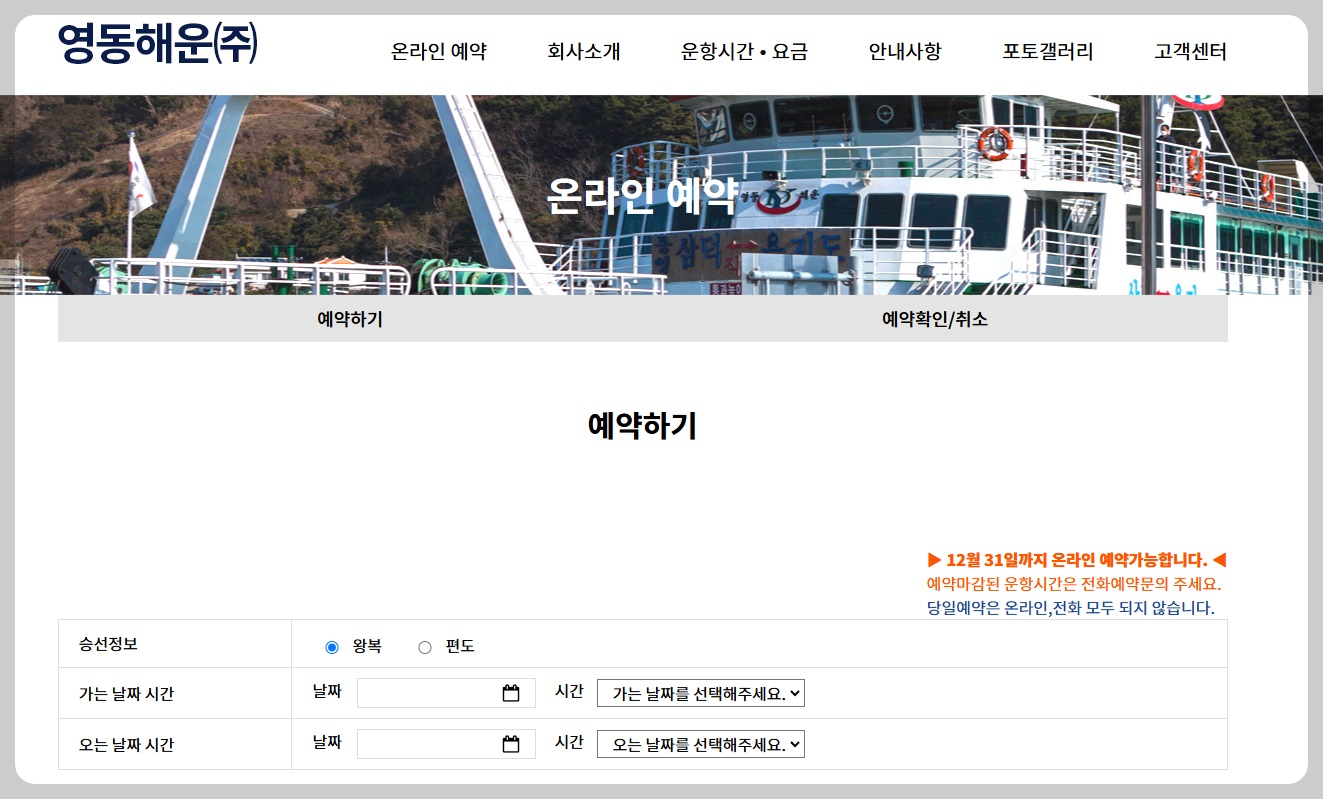This screenshot has width=1323, height=799.
Task: Open the departure time selection dropdown
Action: point(700,692)
